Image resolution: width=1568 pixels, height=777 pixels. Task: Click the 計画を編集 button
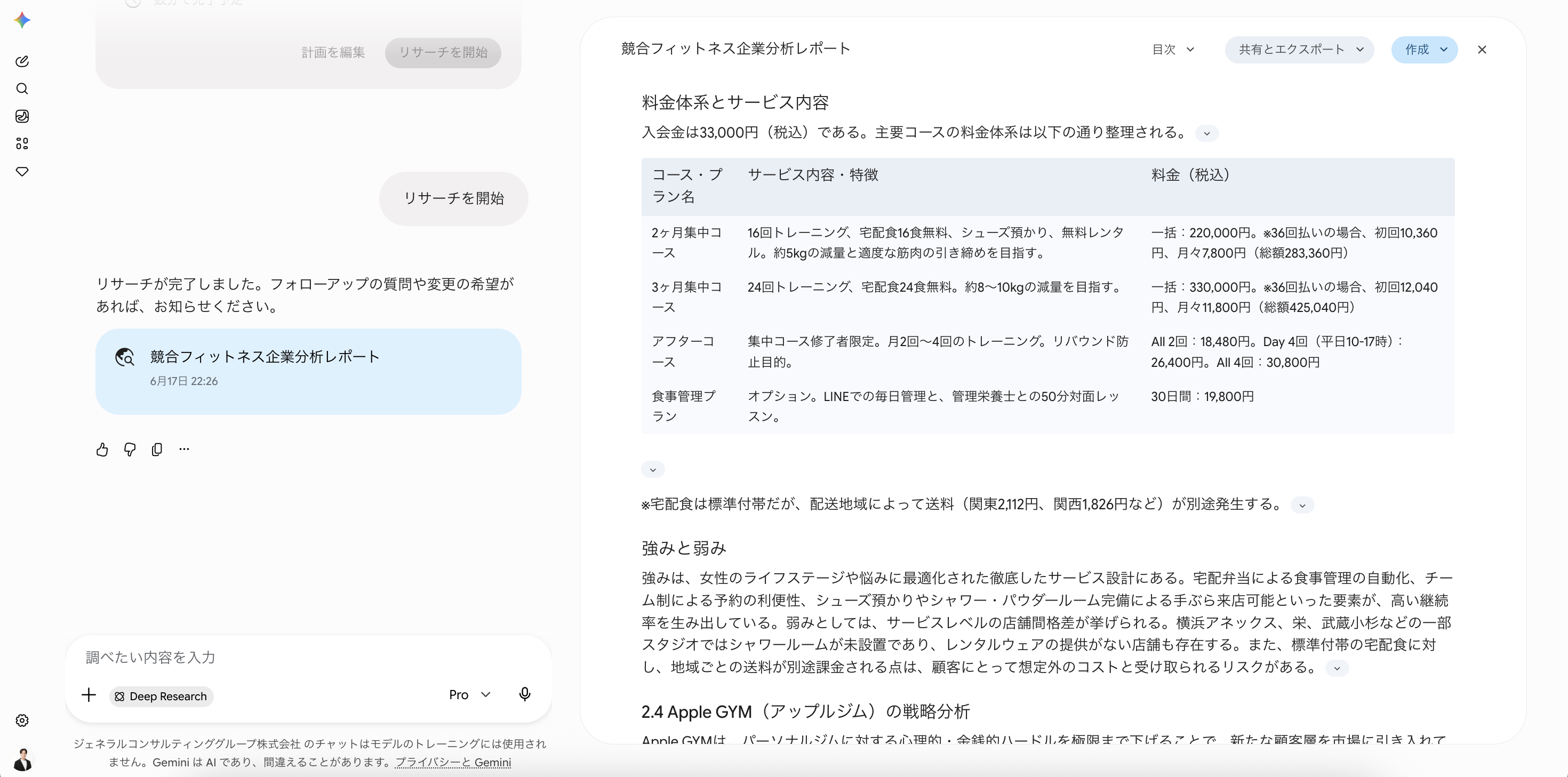click(333, 53)
